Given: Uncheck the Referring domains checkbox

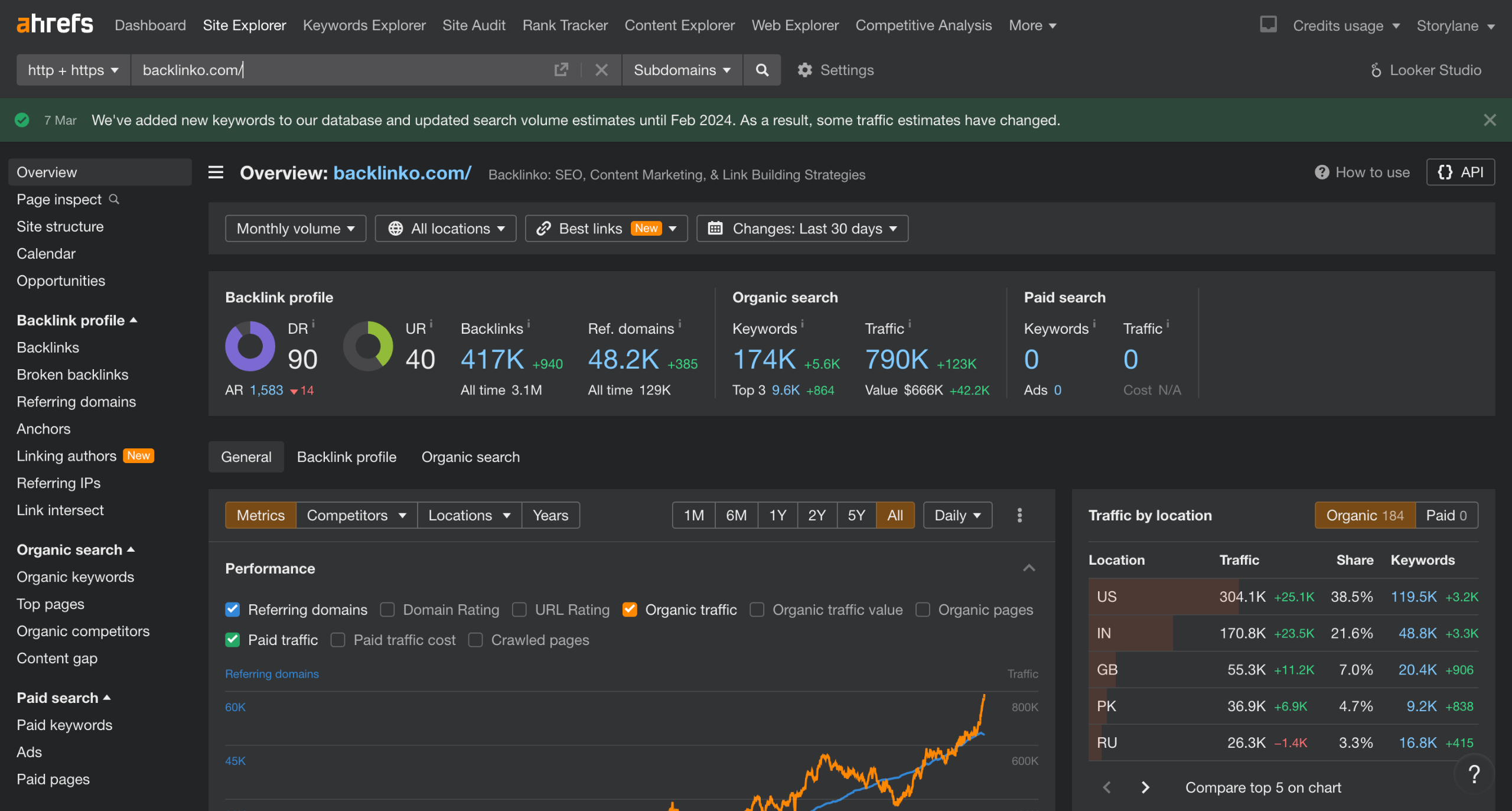Looking at the screenshot, I should pyautogui.click(x=233, y=610).
